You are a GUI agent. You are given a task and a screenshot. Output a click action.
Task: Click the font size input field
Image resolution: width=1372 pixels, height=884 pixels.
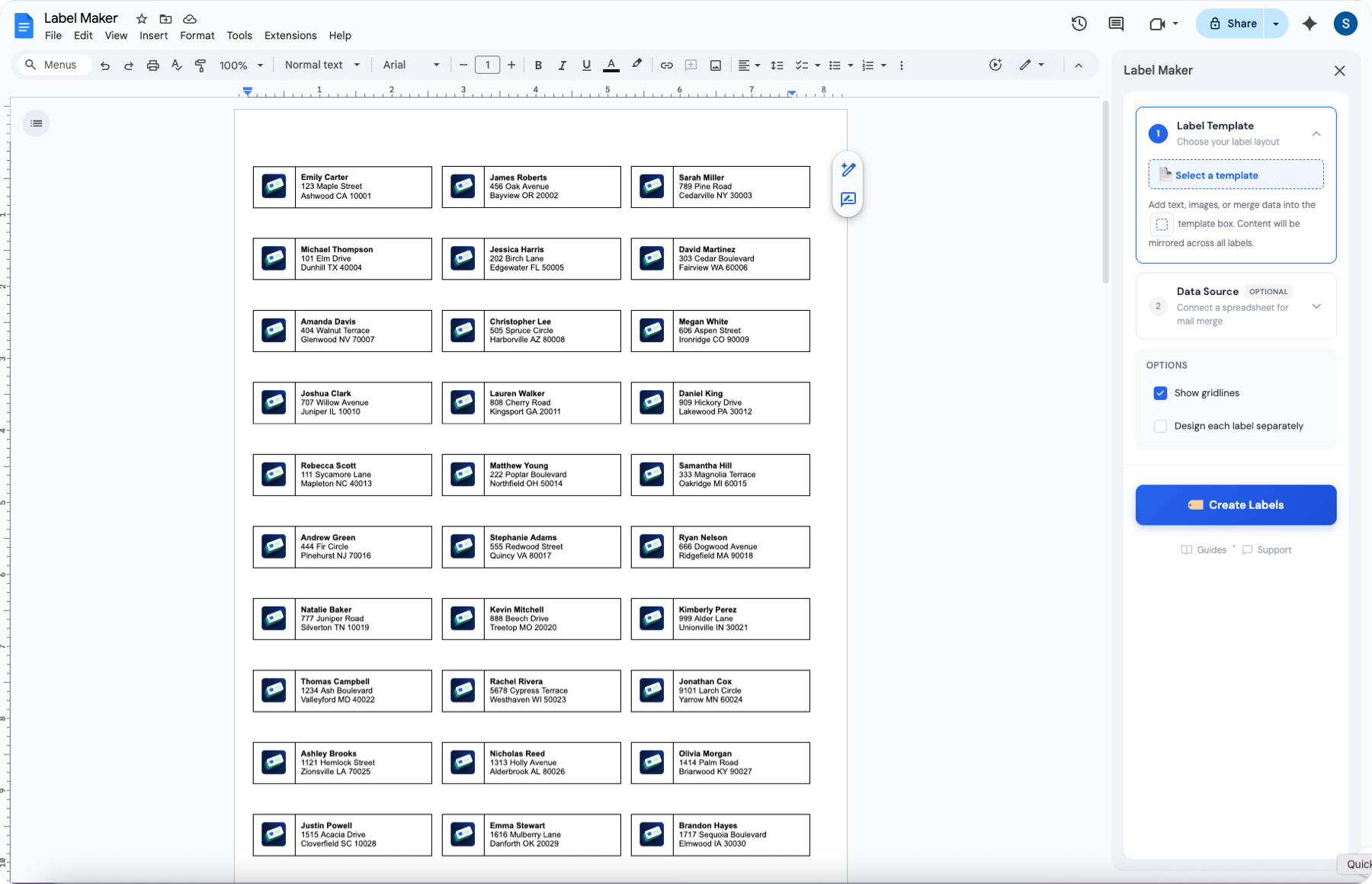pos(488,65)
